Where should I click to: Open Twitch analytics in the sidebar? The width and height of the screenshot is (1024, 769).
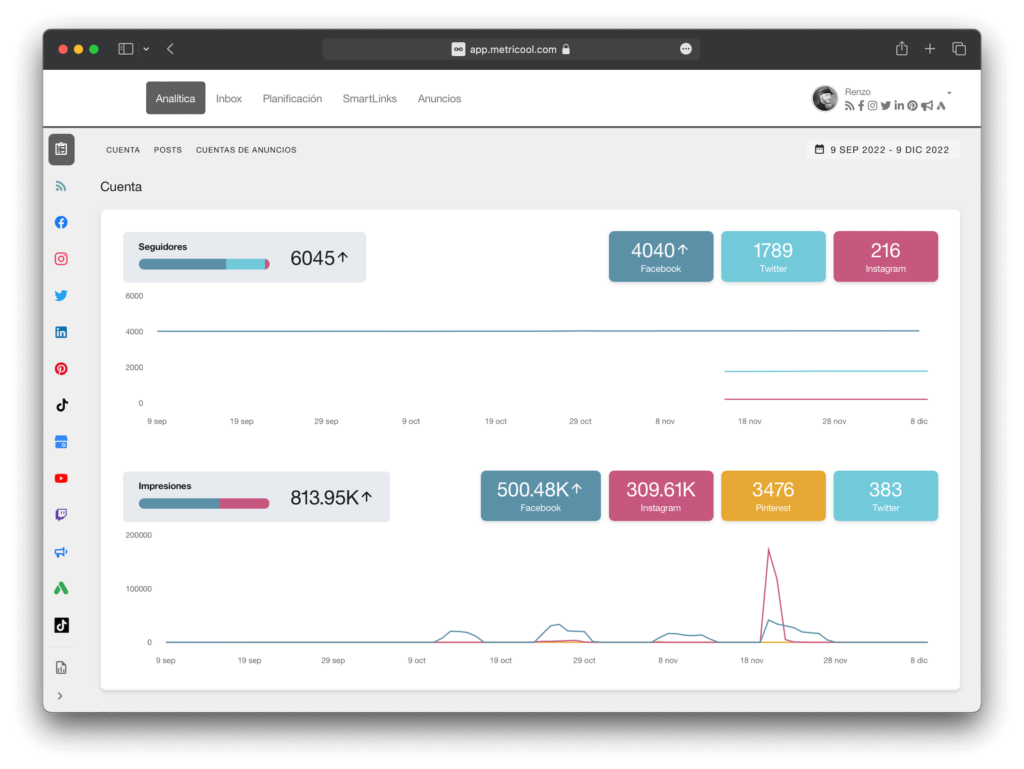point(61,515)
